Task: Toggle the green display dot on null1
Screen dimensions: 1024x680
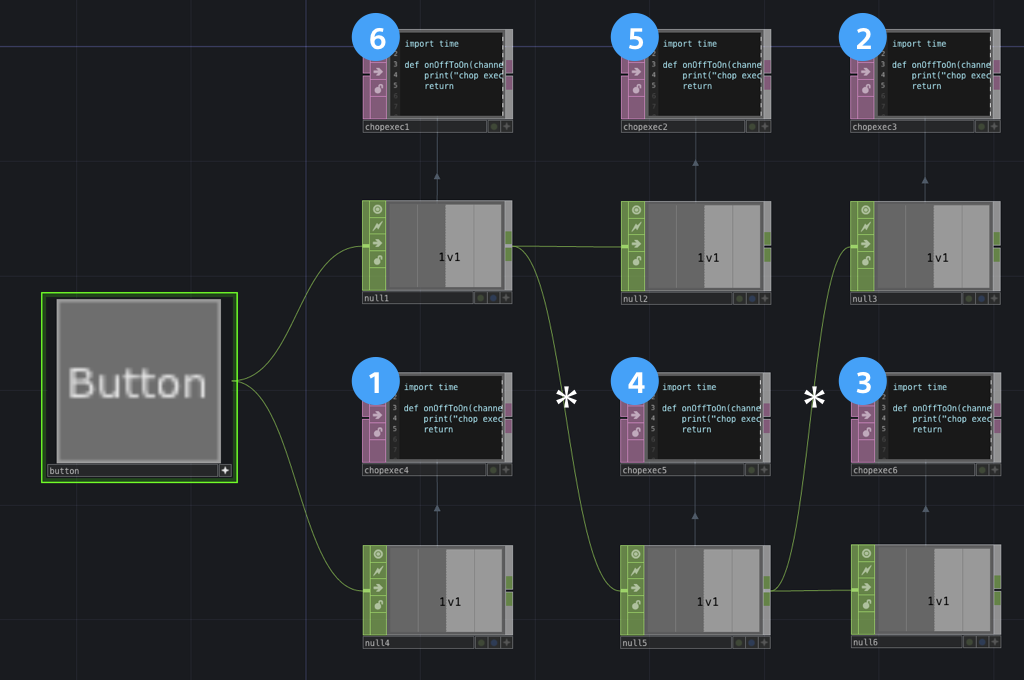Action: (x=481, y=298)
